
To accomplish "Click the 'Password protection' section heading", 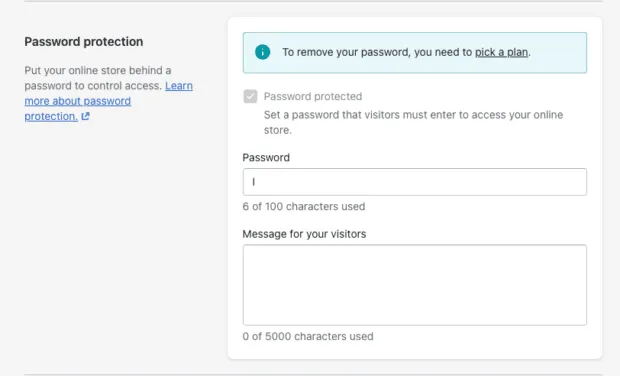I will tap(84, 42).
